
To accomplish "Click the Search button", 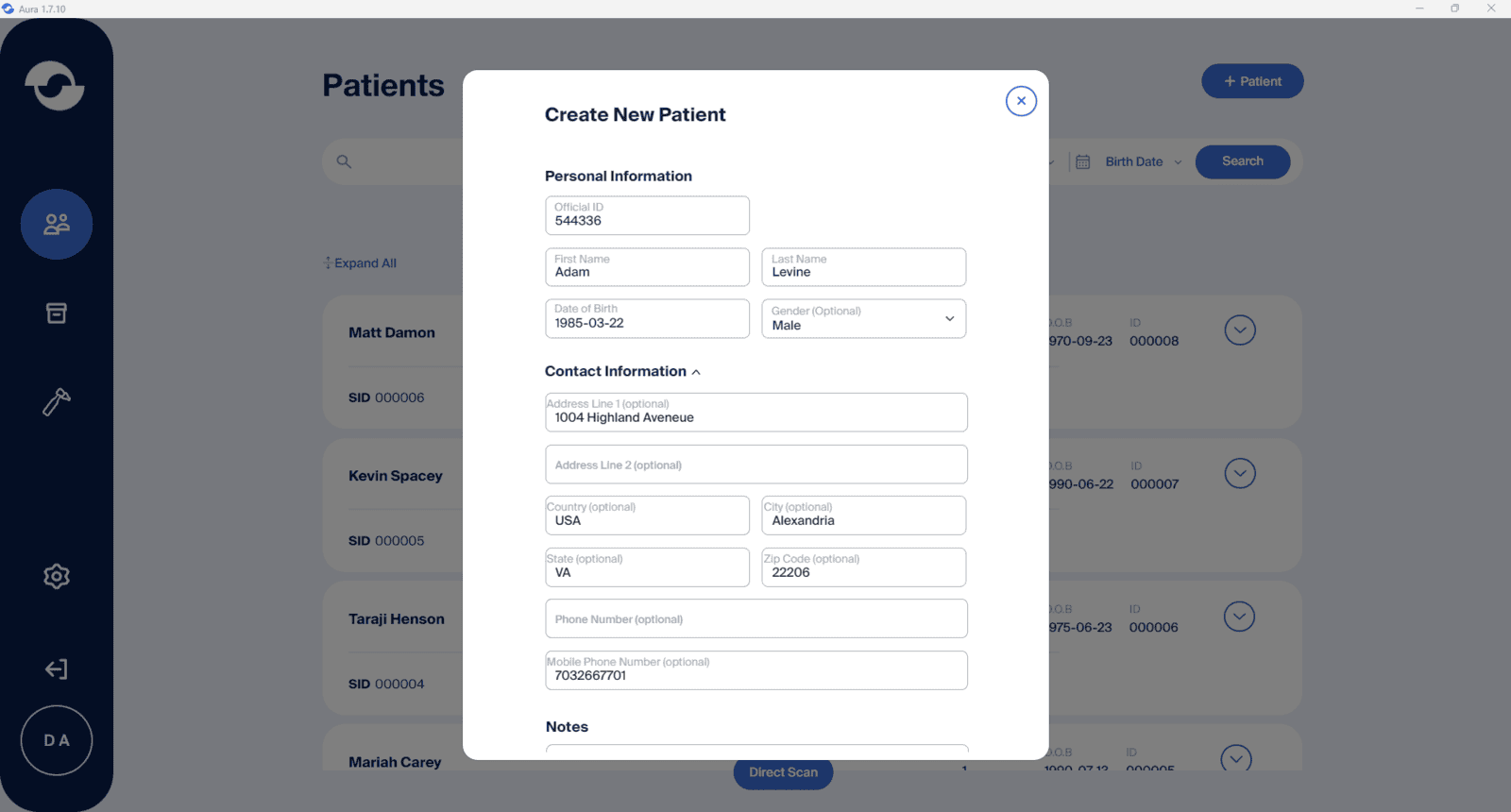I will point(1242,161).
